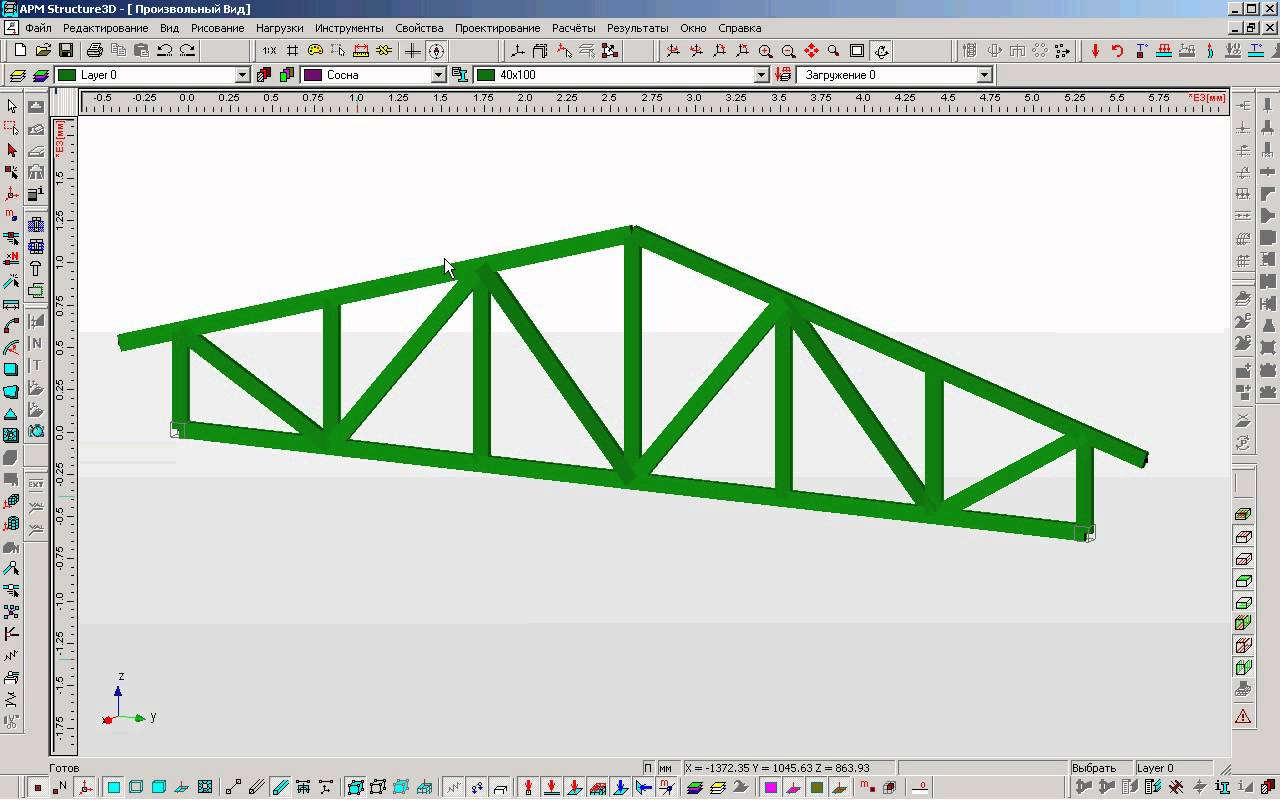Screen dimensions: 1280x800
Task: Open the Сосна material dropdown
Action: point(438,75)
